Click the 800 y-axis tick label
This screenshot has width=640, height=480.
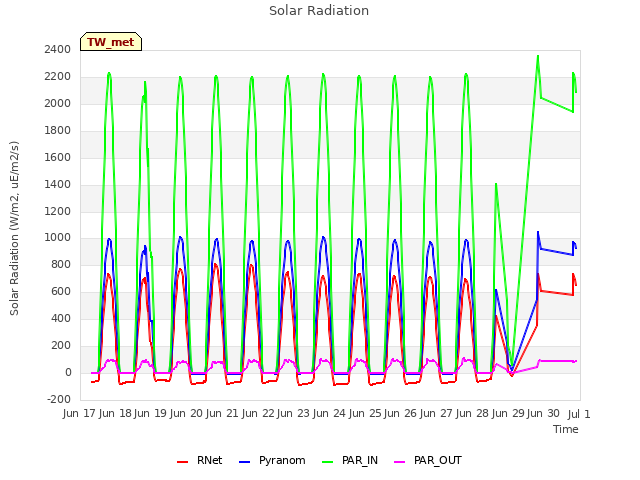[61, 264]
